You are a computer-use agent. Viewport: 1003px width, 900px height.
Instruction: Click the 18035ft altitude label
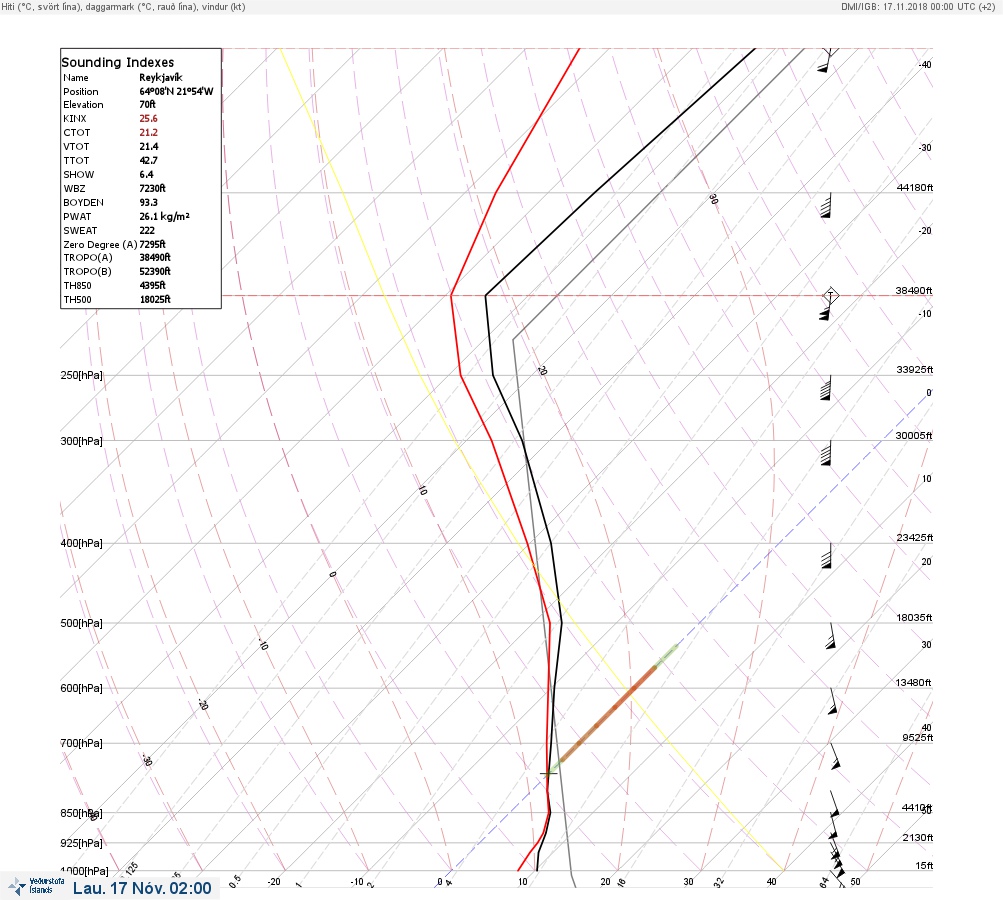914,617
